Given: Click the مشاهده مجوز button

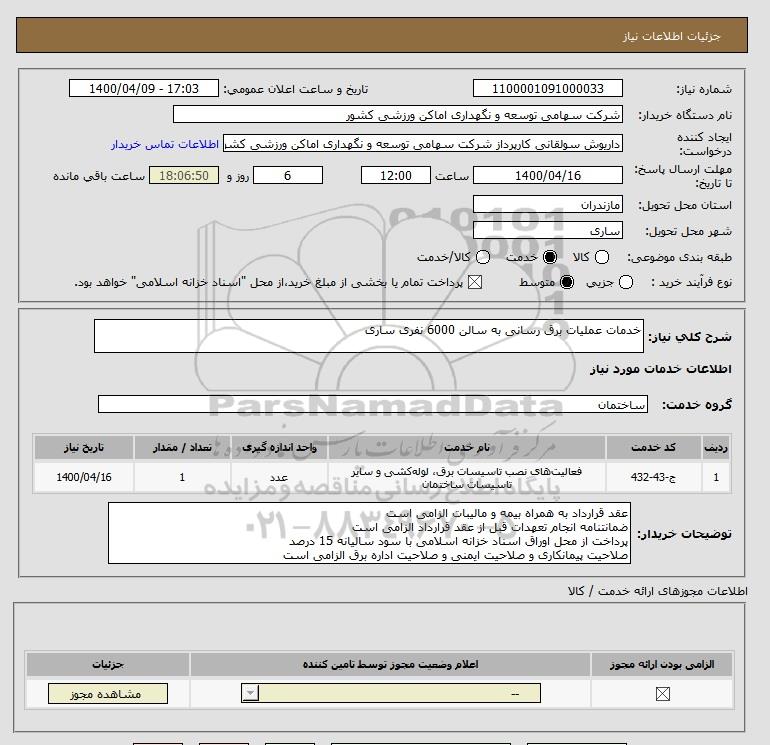Looking at the screenshot, I should pos(108,693).
